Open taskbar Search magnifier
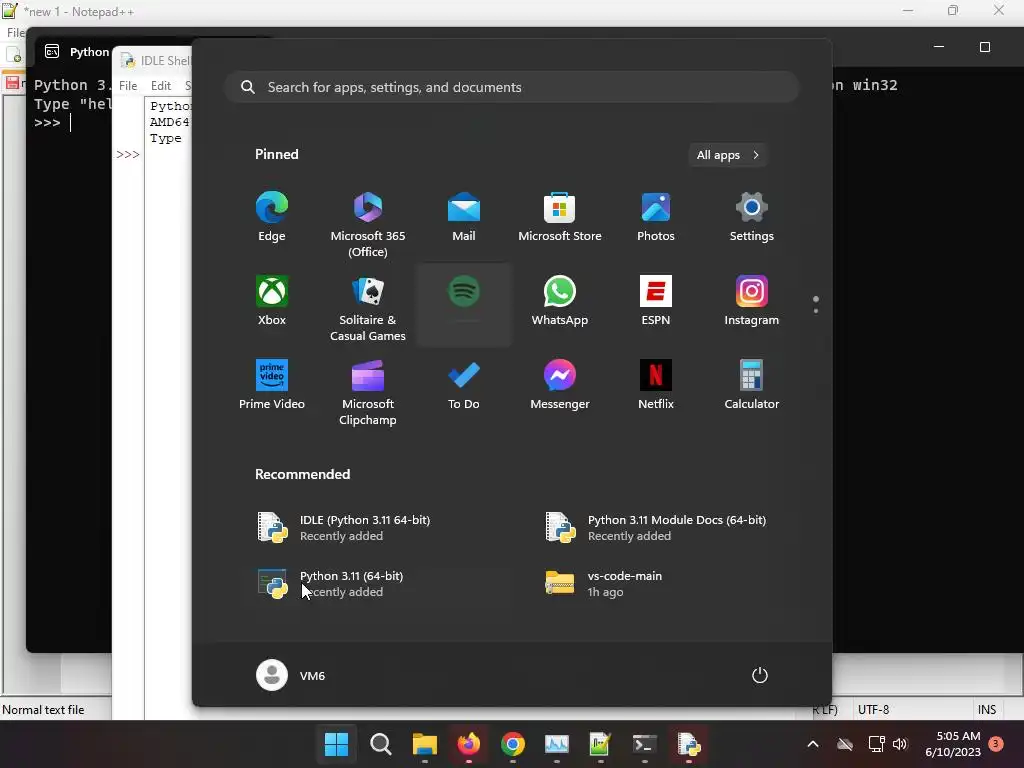The image size is (1024, 768). pyautogui.click(x=381, y=744)
